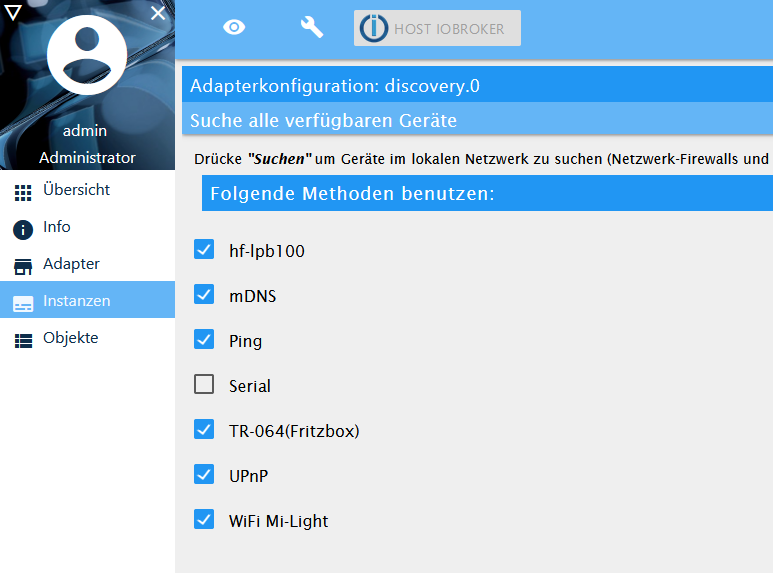Open the Übersicht menu item

pyautogui.click(x=76, y=190)
